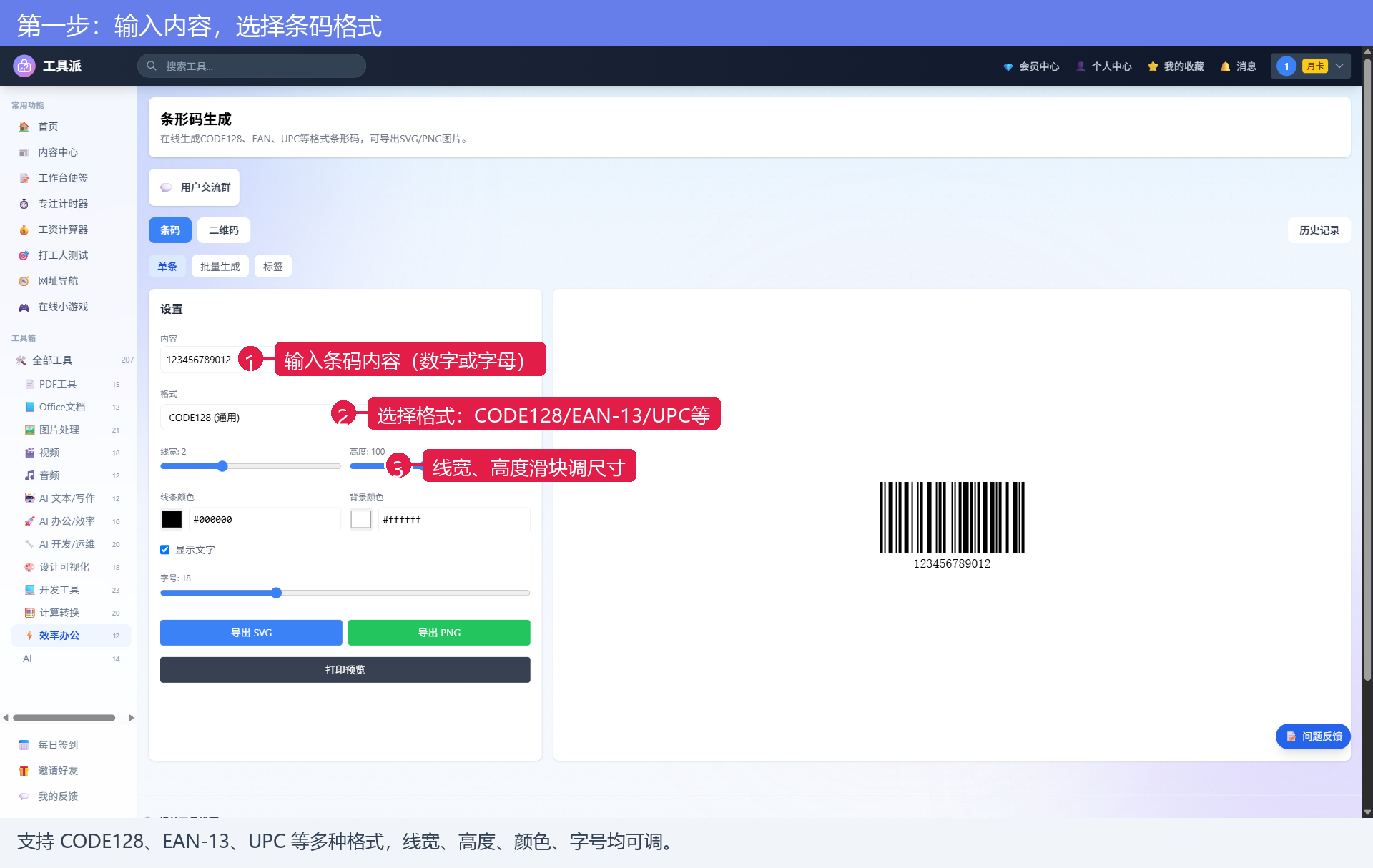Select 单条 mode tab
The image size is (1373, 868).
(x=167, y=267)
